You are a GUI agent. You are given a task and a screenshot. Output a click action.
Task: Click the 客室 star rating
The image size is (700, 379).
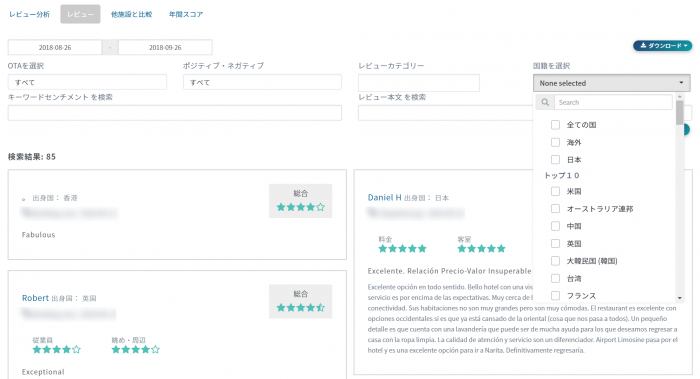tap(481, 249)
